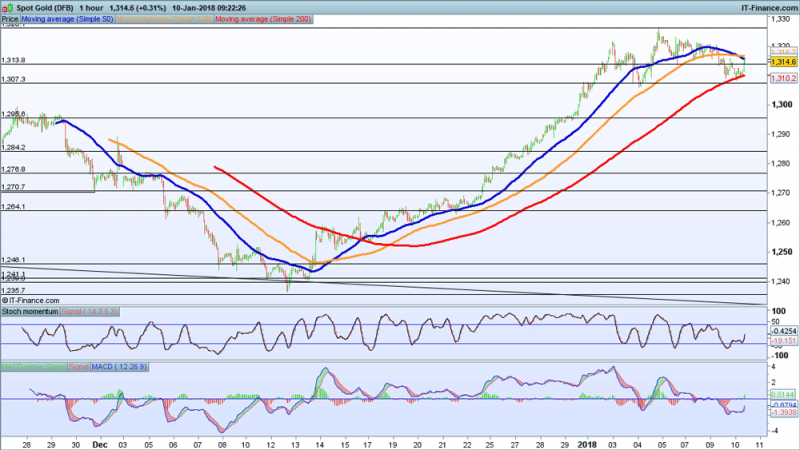This screenshot has height=450, width=800.
Task: Select the 1,264.1 horizontal level label
Action: tap(14, 206)
